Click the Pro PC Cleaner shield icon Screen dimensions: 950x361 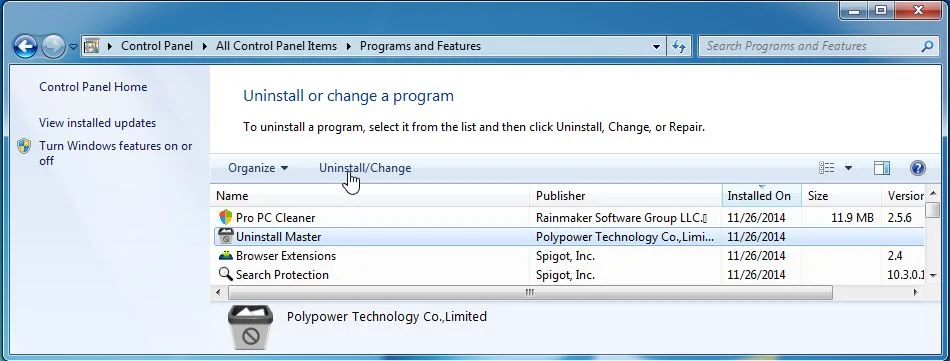pyautogui.click(x=225, y=217)
